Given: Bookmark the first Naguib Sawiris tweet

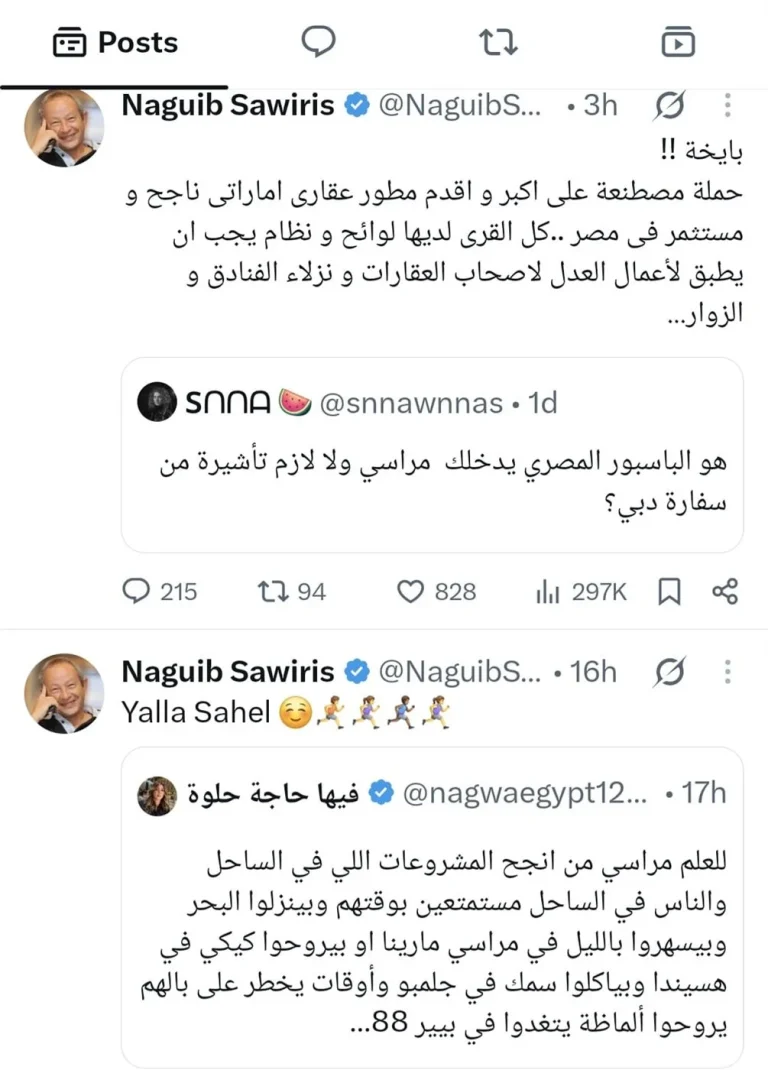Looking at the screenshot, I should point(669,591).
